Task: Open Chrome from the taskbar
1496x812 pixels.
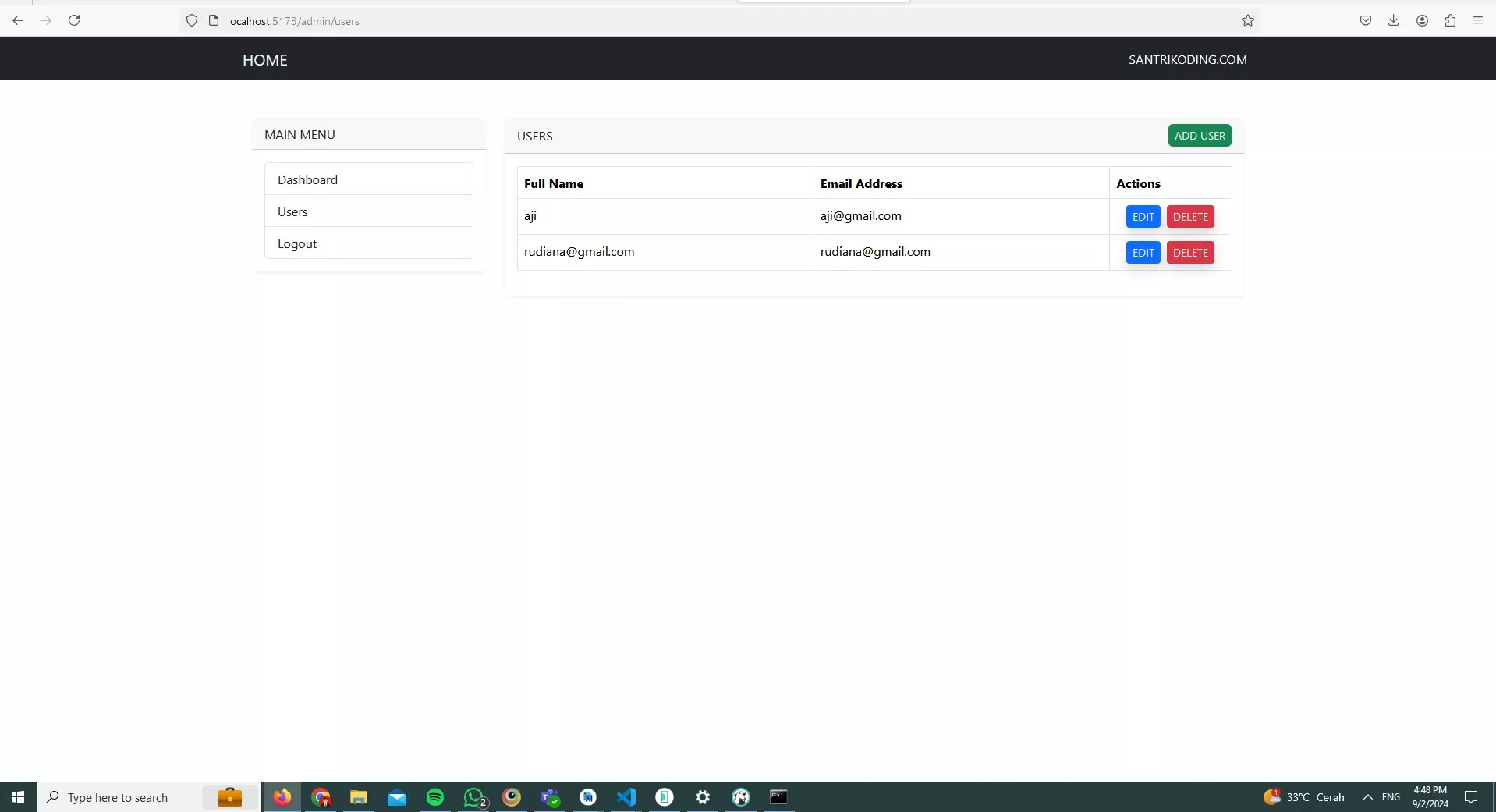Action: [x=321, y=797]
